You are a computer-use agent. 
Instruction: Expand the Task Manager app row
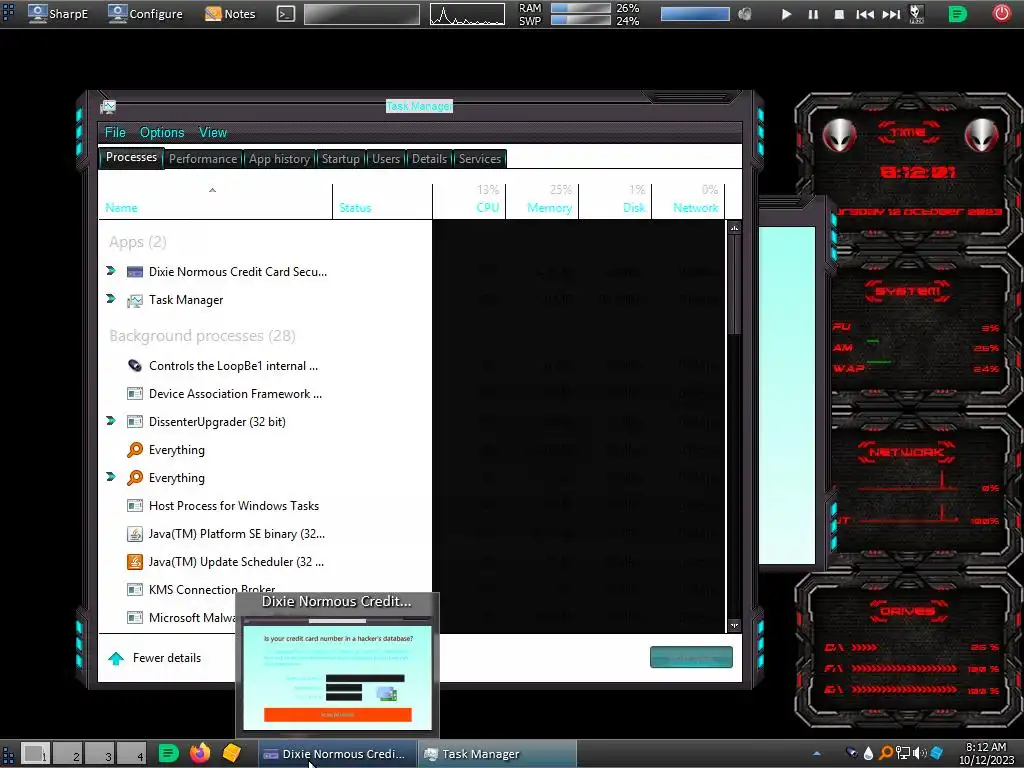pos(110,299)
